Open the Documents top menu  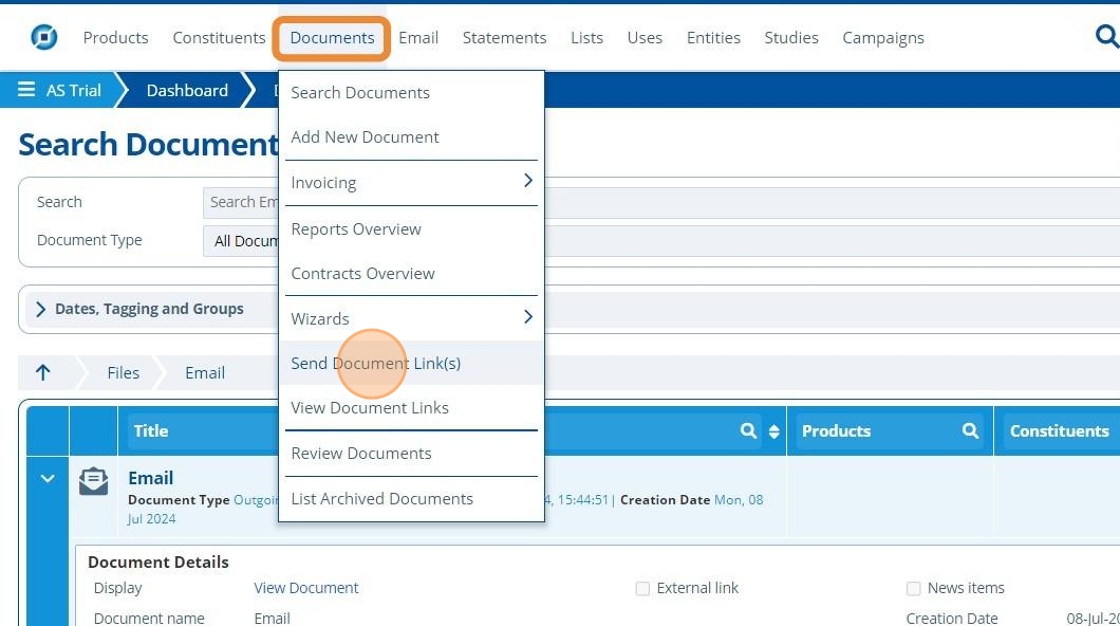point(331,38)
